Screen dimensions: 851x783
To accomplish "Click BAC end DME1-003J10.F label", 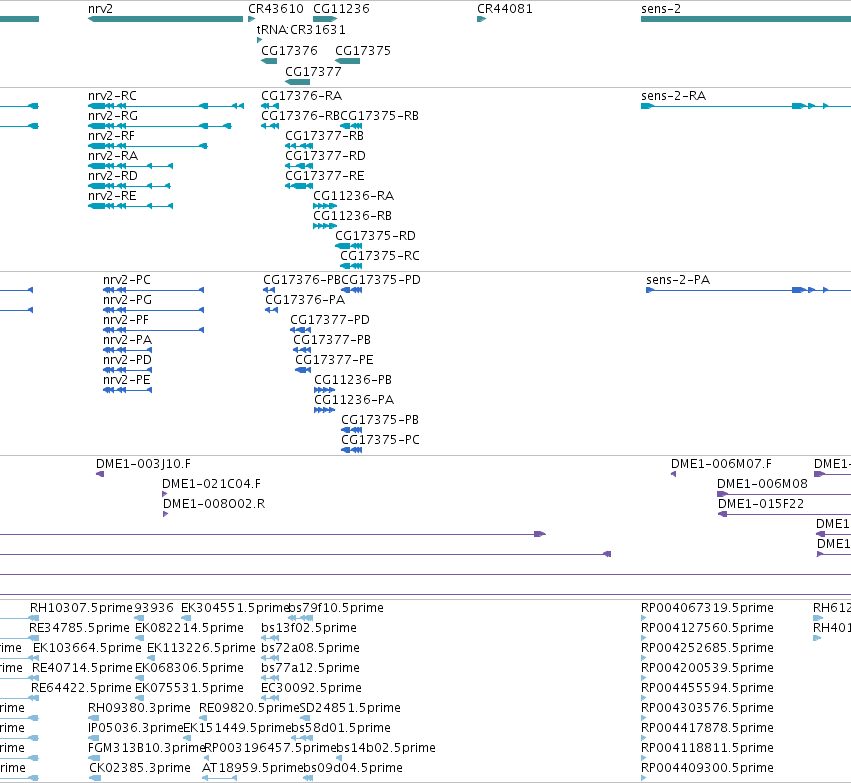I will (143, 464).
